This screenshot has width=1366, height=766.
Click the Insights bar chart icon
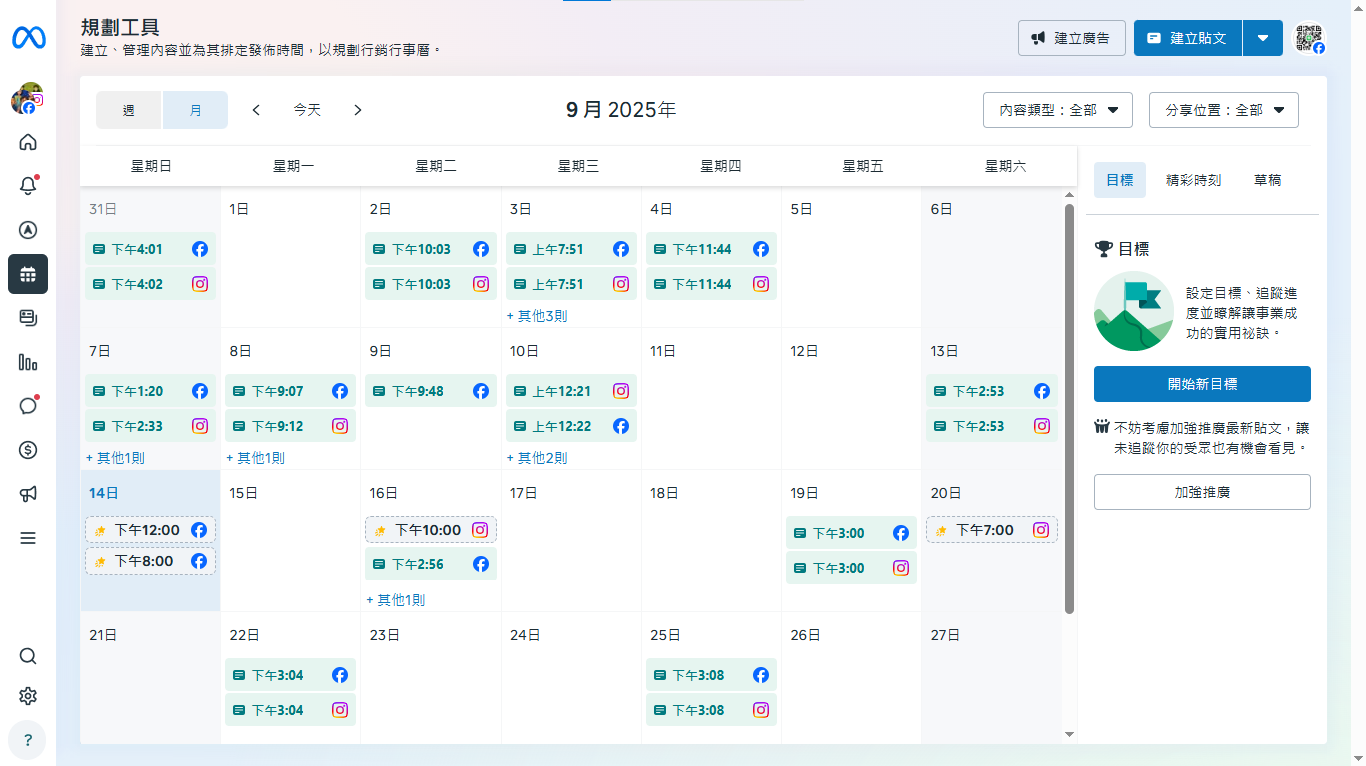point(28,362)
